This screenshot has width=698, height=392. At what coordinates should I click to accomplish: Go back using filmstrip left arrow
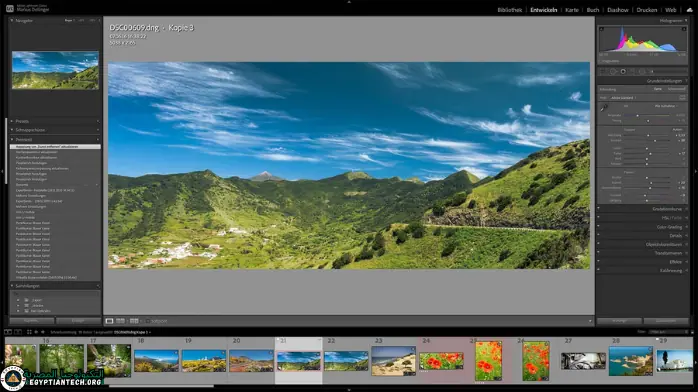coord(37,332)
